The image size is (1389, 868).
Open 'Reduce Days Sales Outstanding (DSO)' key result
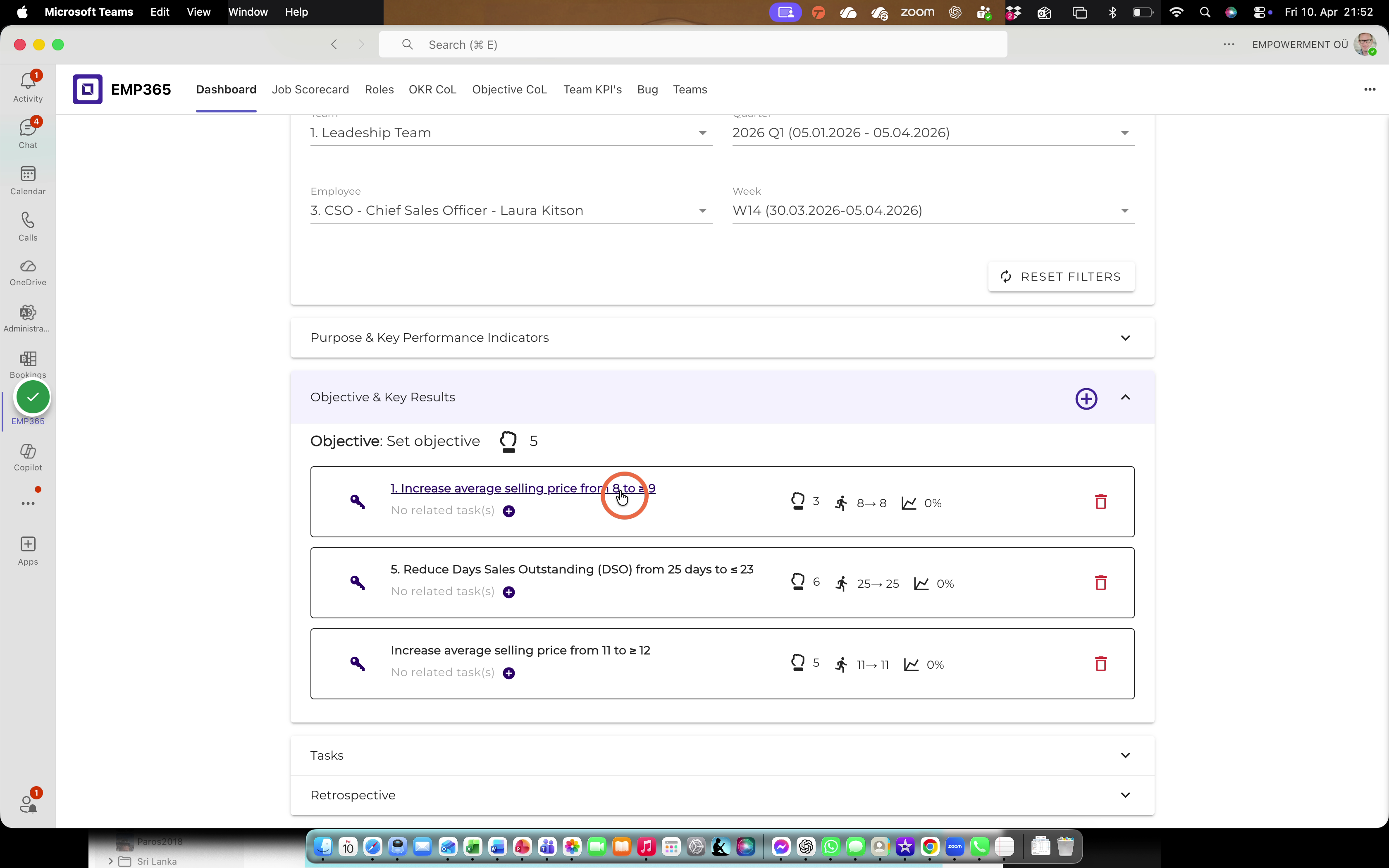click(x=572, y=569)
